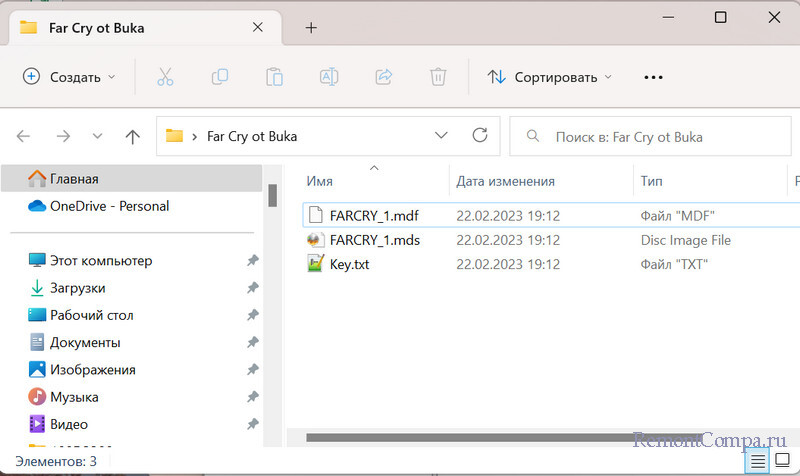
Task: Open the Сортировать dropdown menu
Action: click(x=550, y=77)
